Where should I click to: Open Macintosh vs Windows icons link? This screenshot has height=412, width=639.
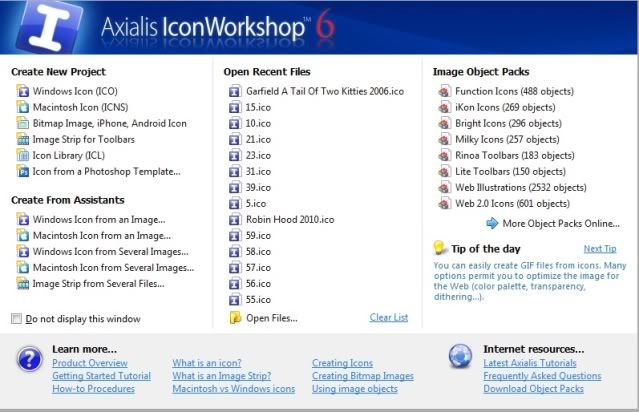pyautogui.click(x=234, y=388)
